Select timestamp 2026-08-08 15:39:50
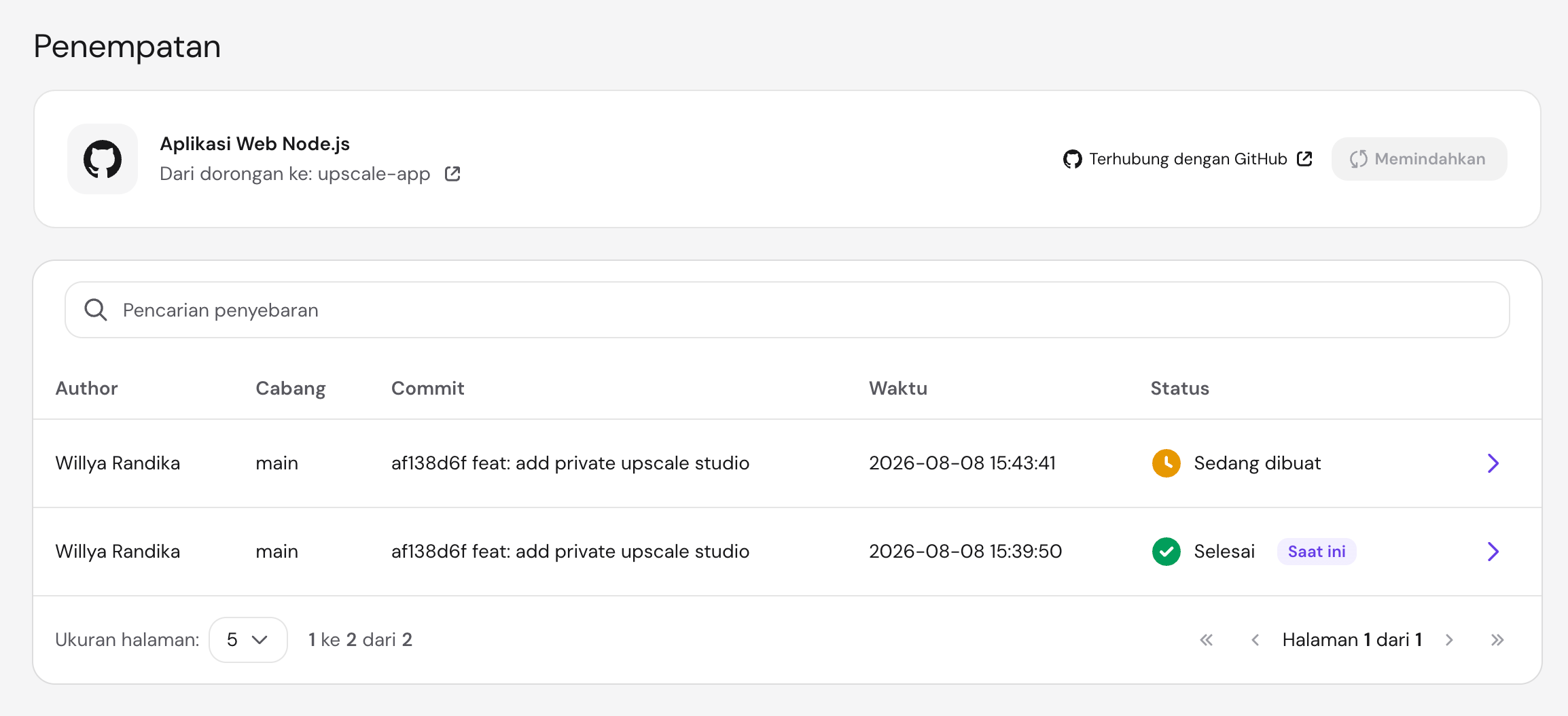This screenshot has width=1568, height=716. (x=965, y=552)
